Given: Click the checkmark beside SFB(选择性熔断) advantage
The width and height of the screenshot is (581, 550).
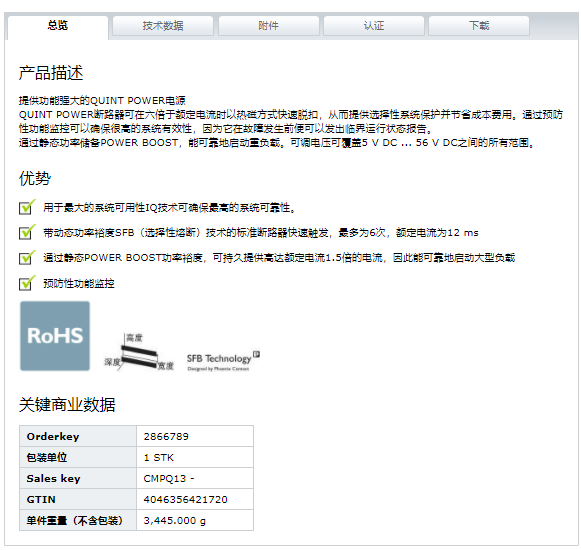Looking at the screenshot, I should click(x=27, y=232).
